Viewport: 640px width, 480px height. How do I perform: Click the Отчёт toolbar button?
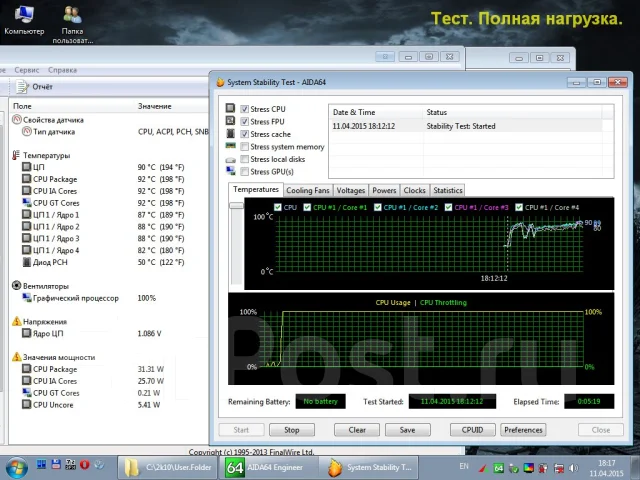click(34, 87)
